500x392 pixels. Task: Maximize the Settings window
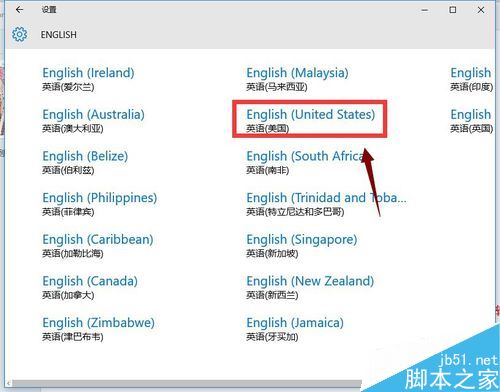click(x=453, y=10)
